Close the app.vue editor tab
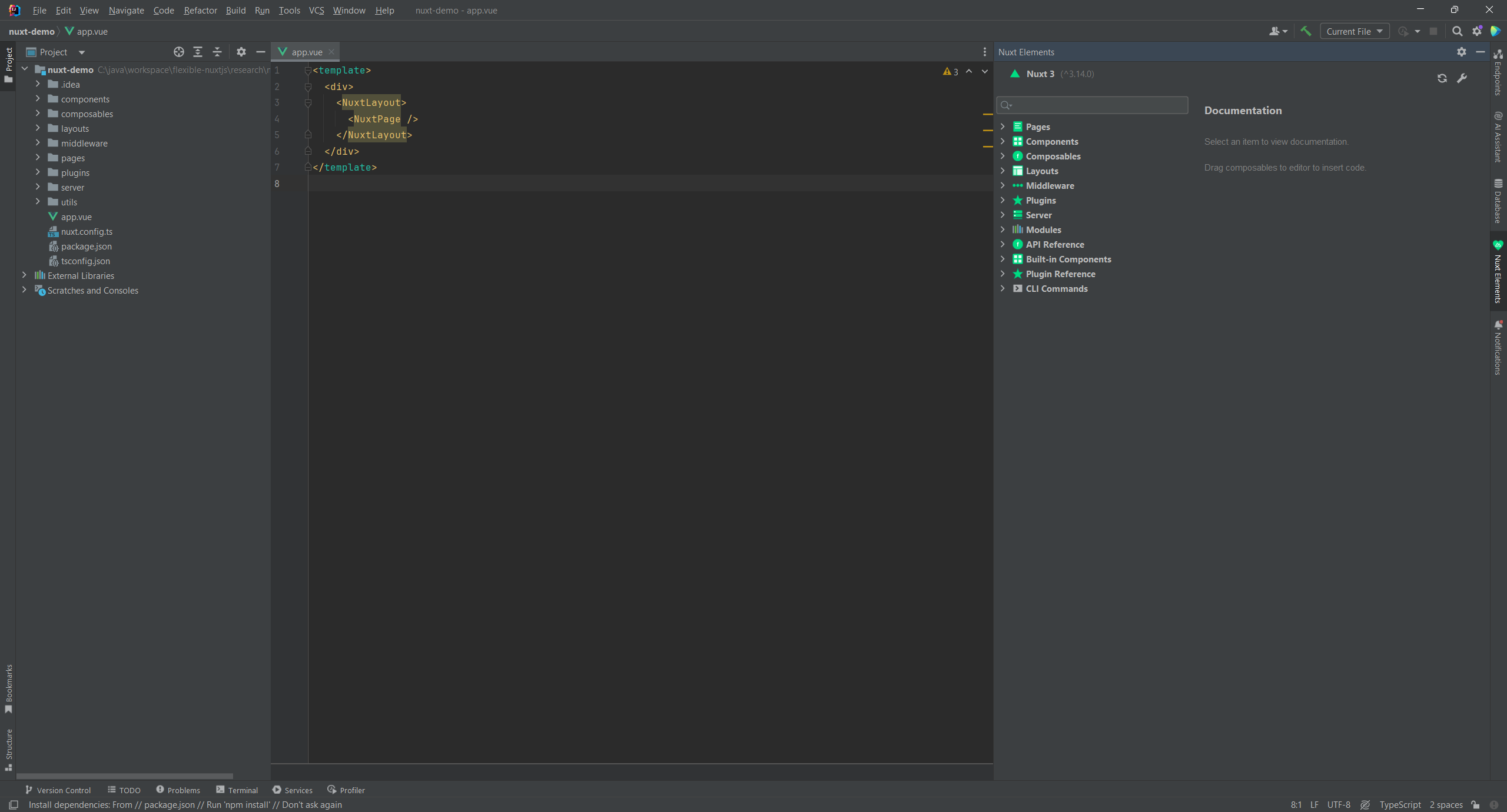1507x812 pixels. [x=331, y=52]
